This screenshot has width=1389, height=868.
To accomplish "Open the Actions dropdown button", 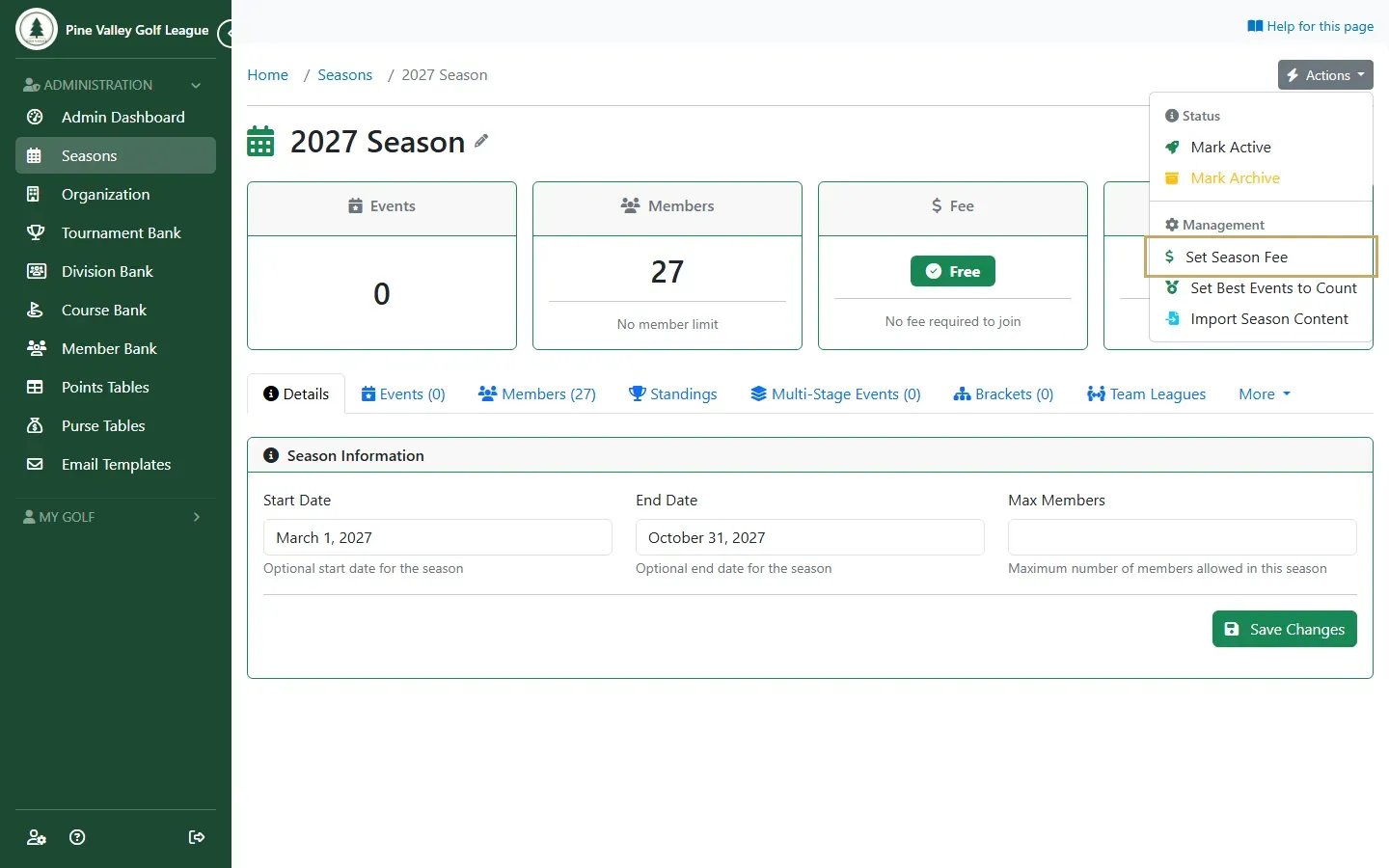I will (1325, 75).
